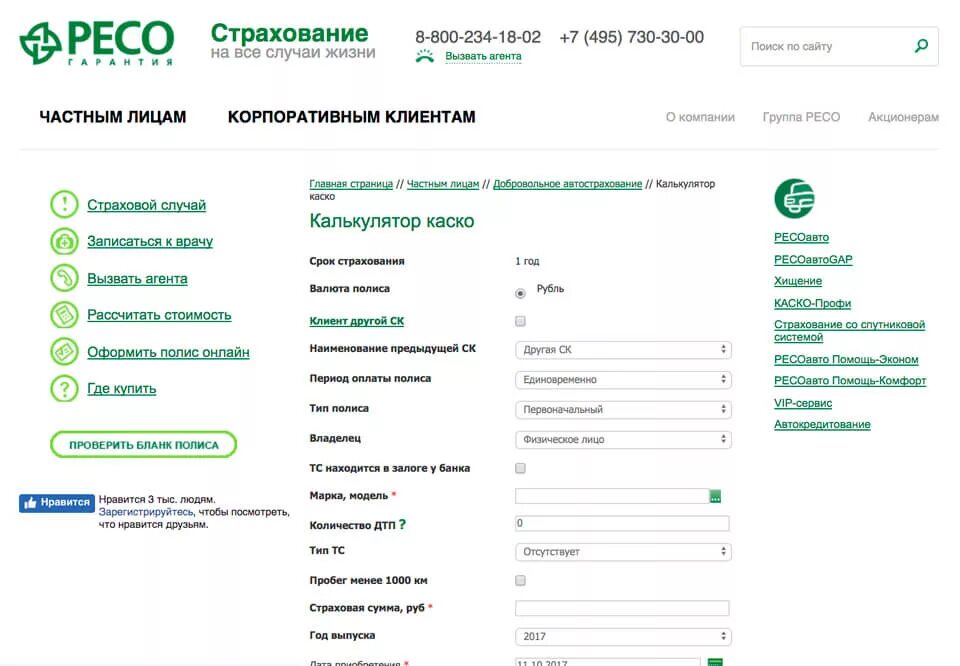Viewport: 960px width, 666px height.
Task: Enable ТС находится в залоге у банка checkbox
Action: pyautogui.click(x=520, y=468)
